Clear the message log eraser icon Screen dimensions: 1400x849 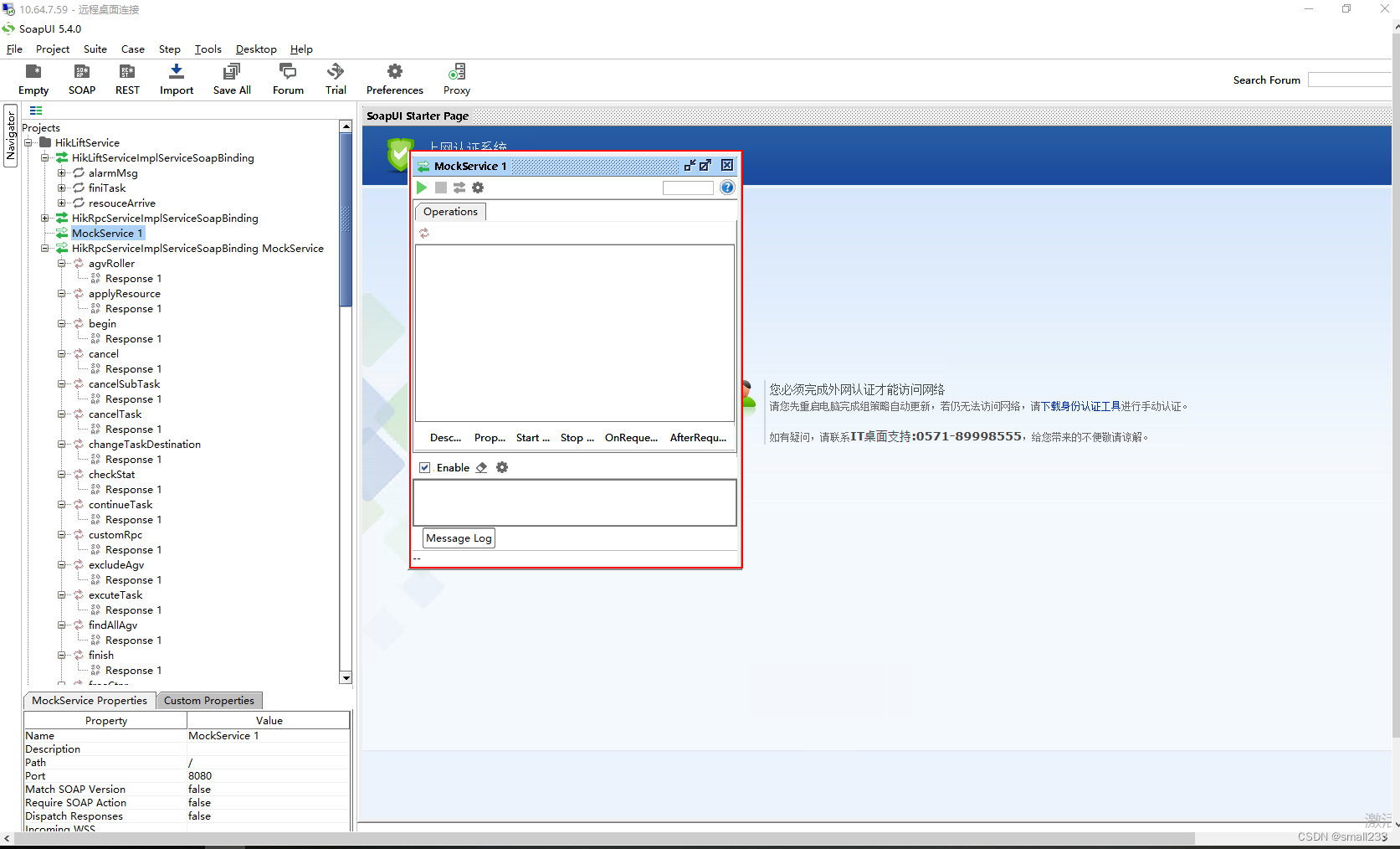(481, 467)
